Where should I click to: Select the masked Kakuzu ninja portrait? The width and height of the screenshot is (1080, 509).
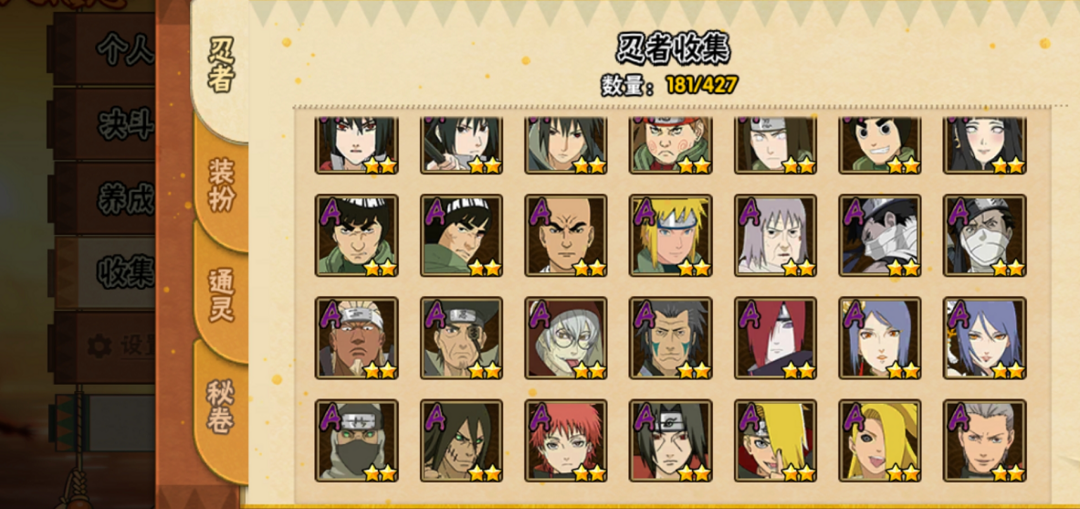coord(356,441)
